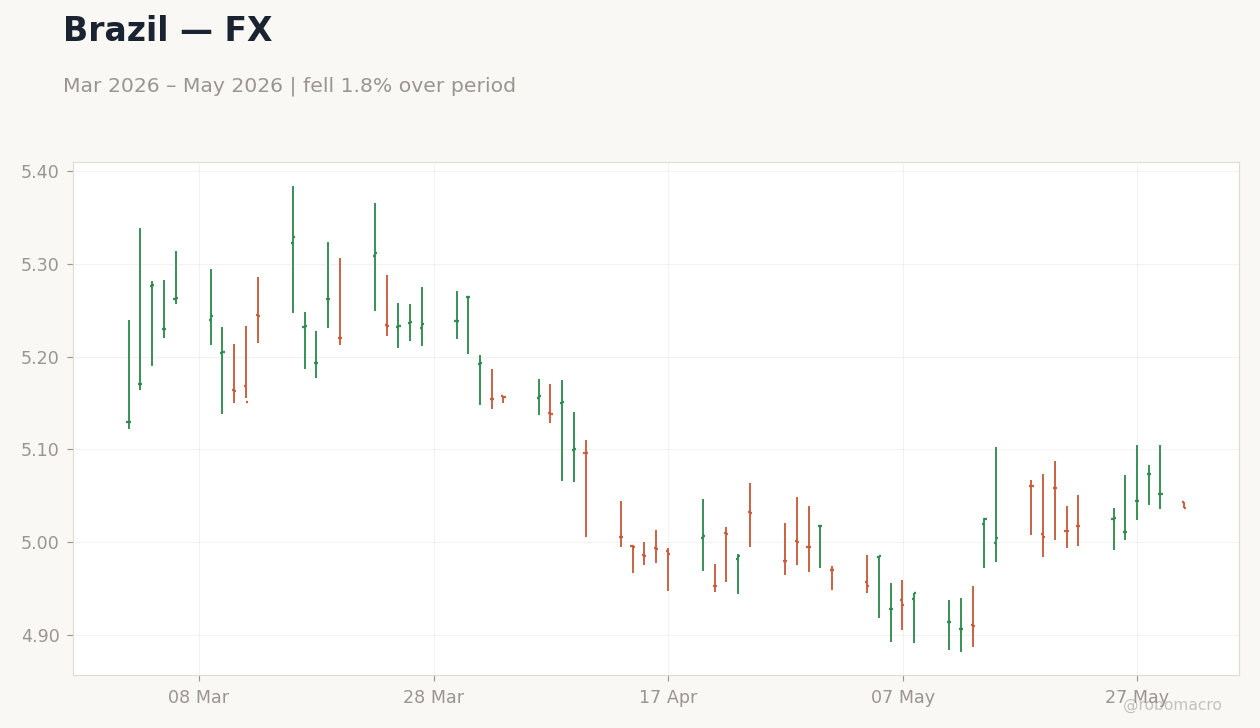1260x728 pixels.
Task: Select the tallest green bar peaking near 5.38
Action: [x=293, y=249]
